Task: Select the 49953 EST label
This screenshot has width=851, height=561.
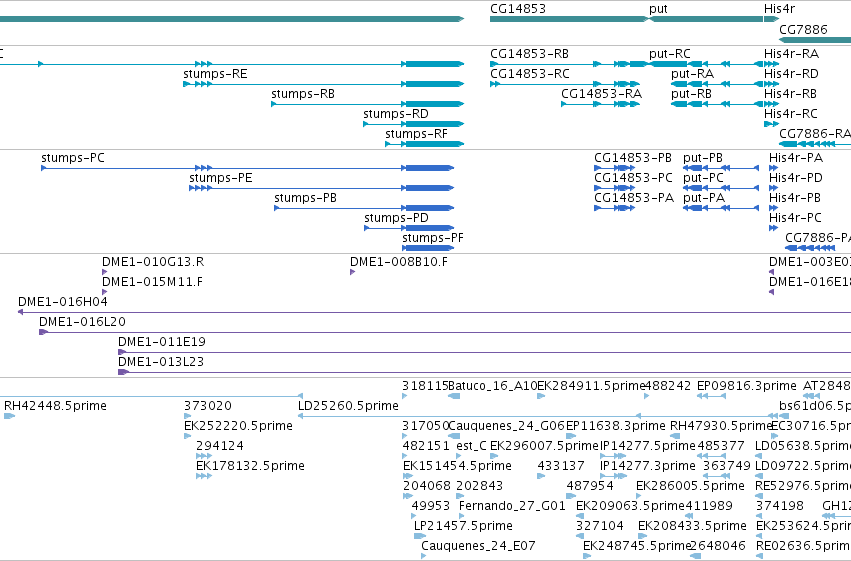Action: 431,506
